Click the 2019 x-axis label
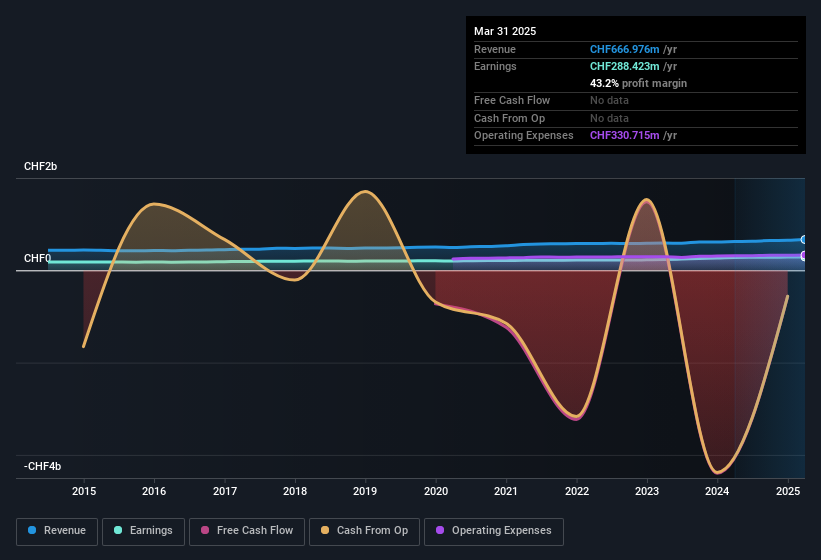Viewport: 821px width, 560px height. pos(365,491)
